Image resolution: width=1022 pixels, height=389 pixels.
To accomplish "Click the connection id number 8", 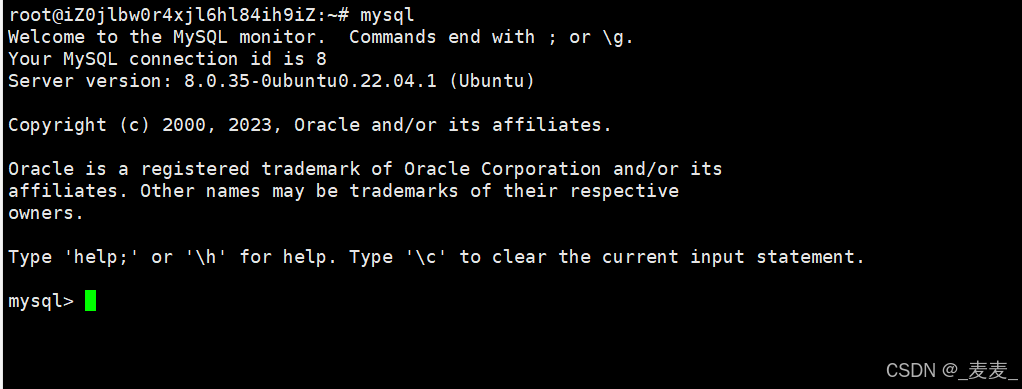I will 321,59.
